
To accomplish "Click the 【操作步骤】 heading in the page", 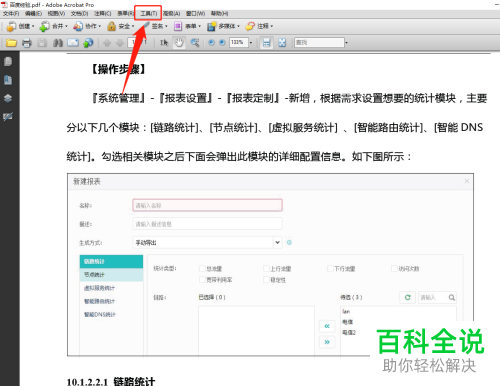I will point(119,69).
